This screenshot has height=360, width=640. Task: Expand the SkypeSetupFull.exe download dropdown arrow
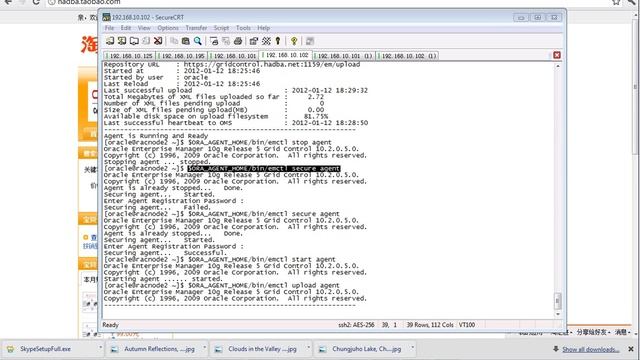point(100,348)
